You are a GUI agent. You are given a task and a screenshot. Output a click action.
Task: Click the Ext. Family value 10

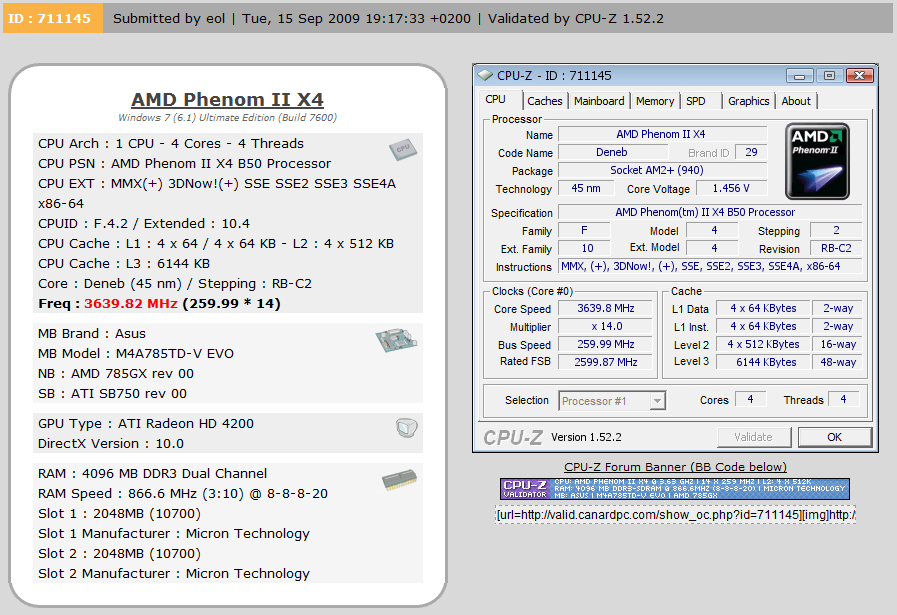(x=586, y=248)
